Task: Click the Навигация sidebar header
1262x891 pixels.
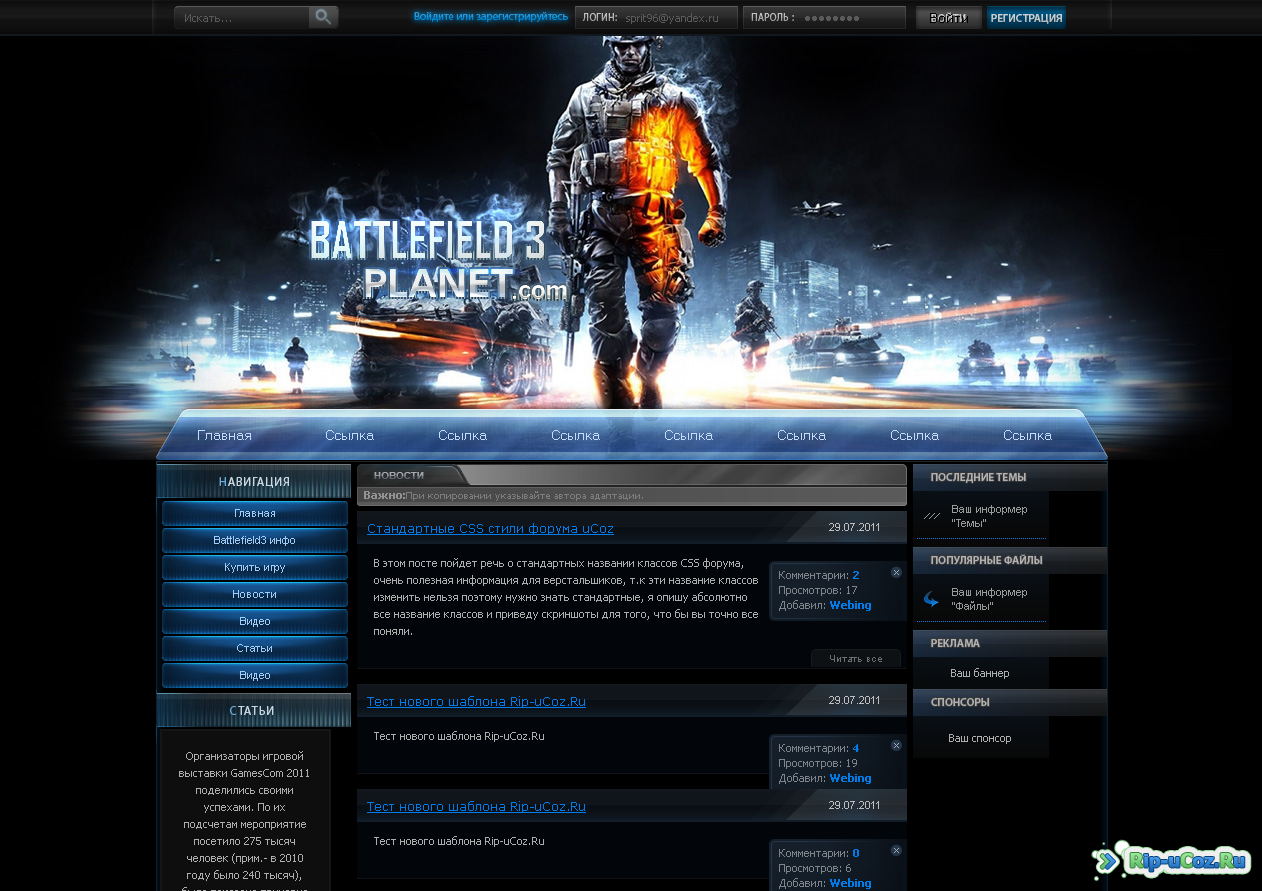Action: point(254,481)
